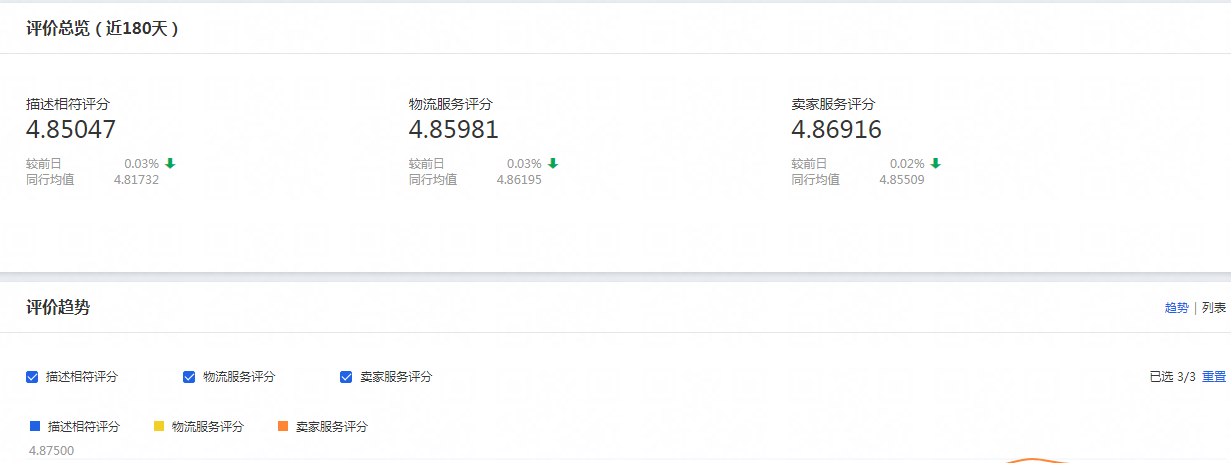Image resolution: width=1231 pixels, height=463 pixels.
Task: Click 0.02% change under 卖家服务评分
Action: 907,164
